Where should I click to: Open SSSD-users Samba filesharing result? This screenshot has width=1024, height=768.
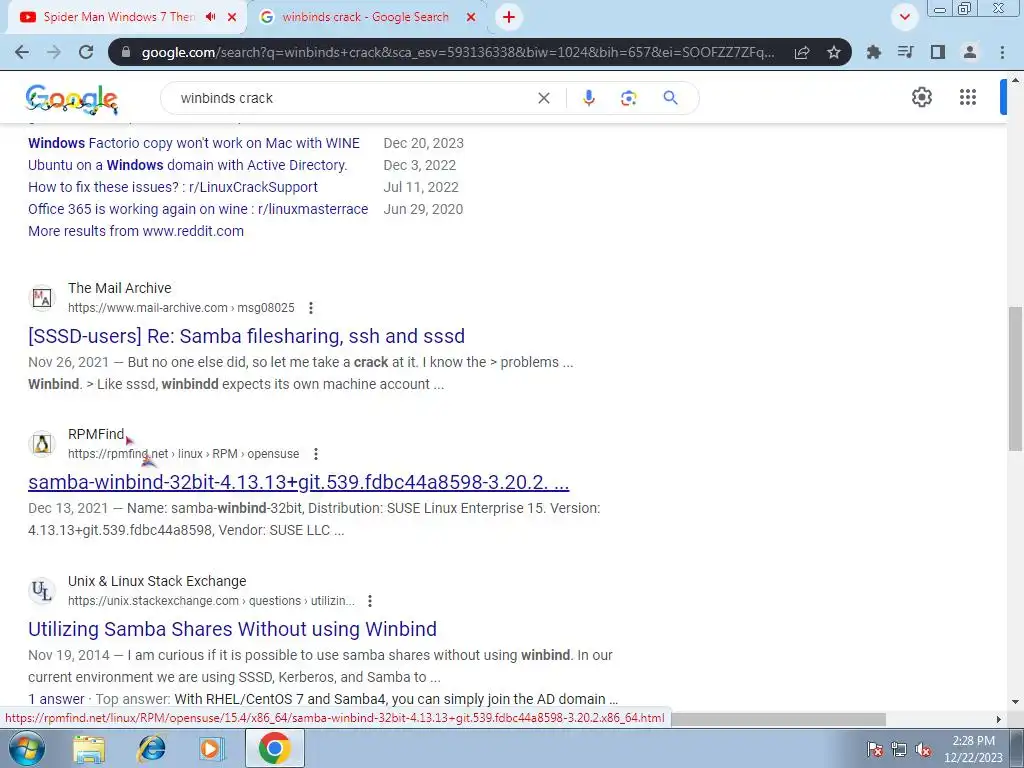click(246, 336)
